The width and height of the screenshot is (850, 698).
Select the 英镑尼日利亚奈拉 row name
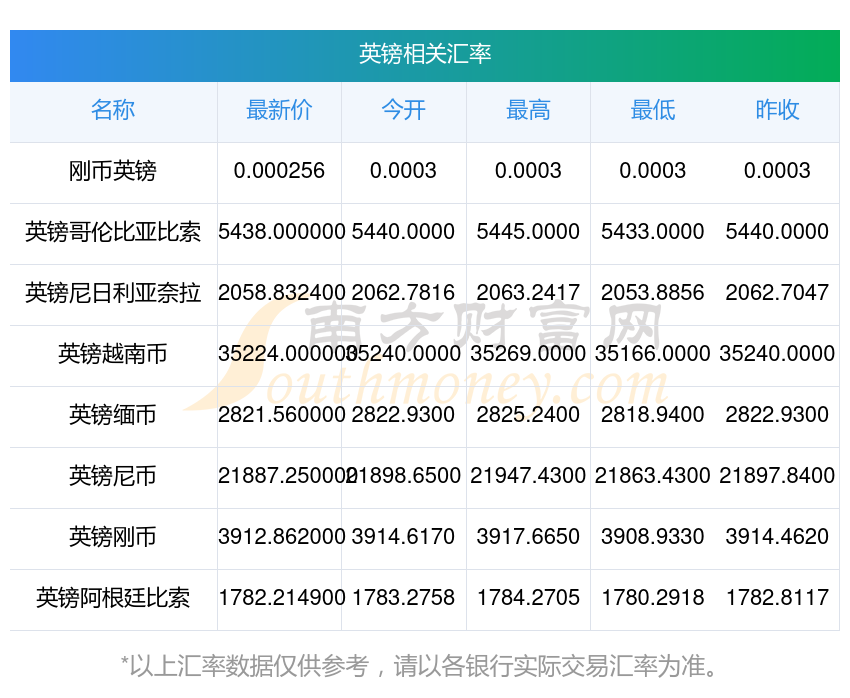pyautogui.click(x=113, y=293)
